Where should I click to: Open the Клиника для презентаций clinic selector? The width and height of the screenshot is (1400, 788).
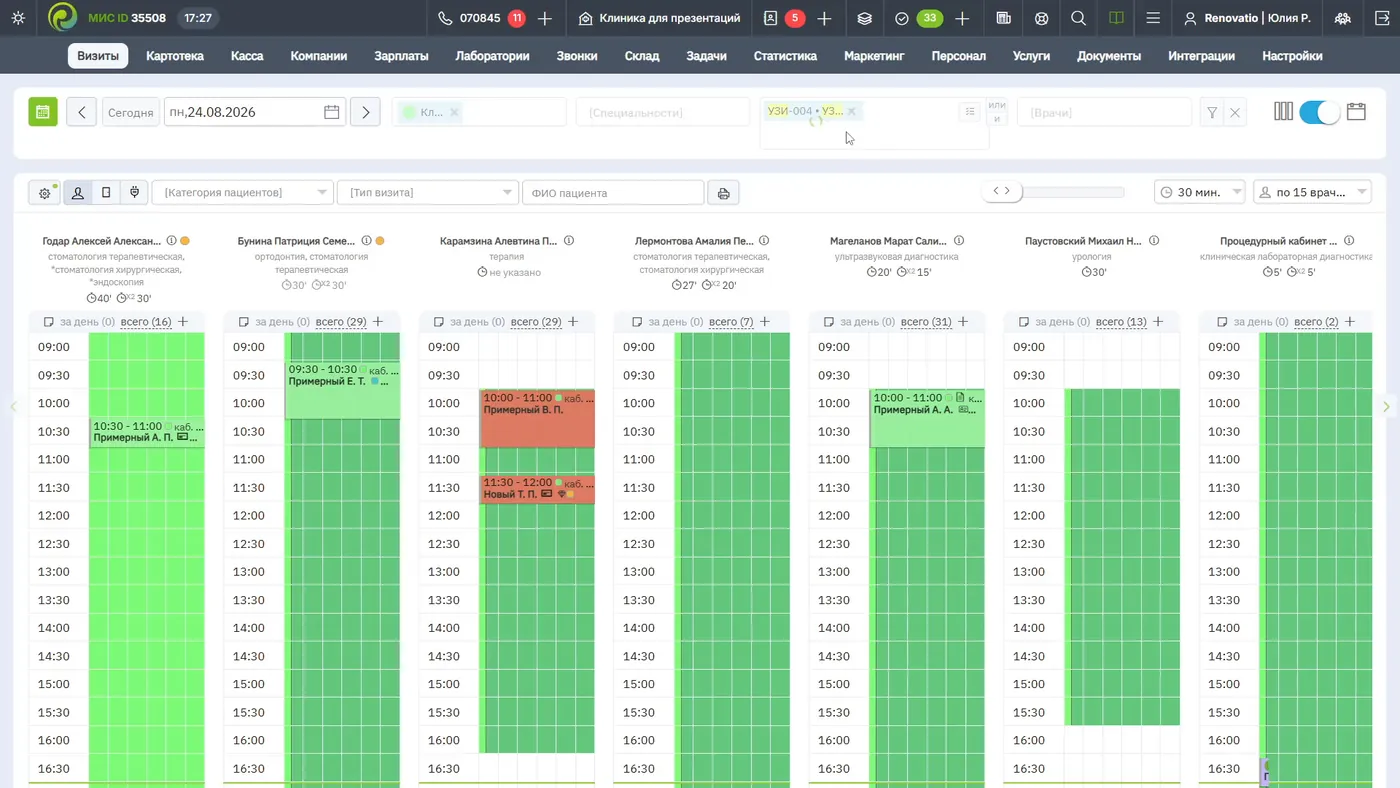click(660, 18)
